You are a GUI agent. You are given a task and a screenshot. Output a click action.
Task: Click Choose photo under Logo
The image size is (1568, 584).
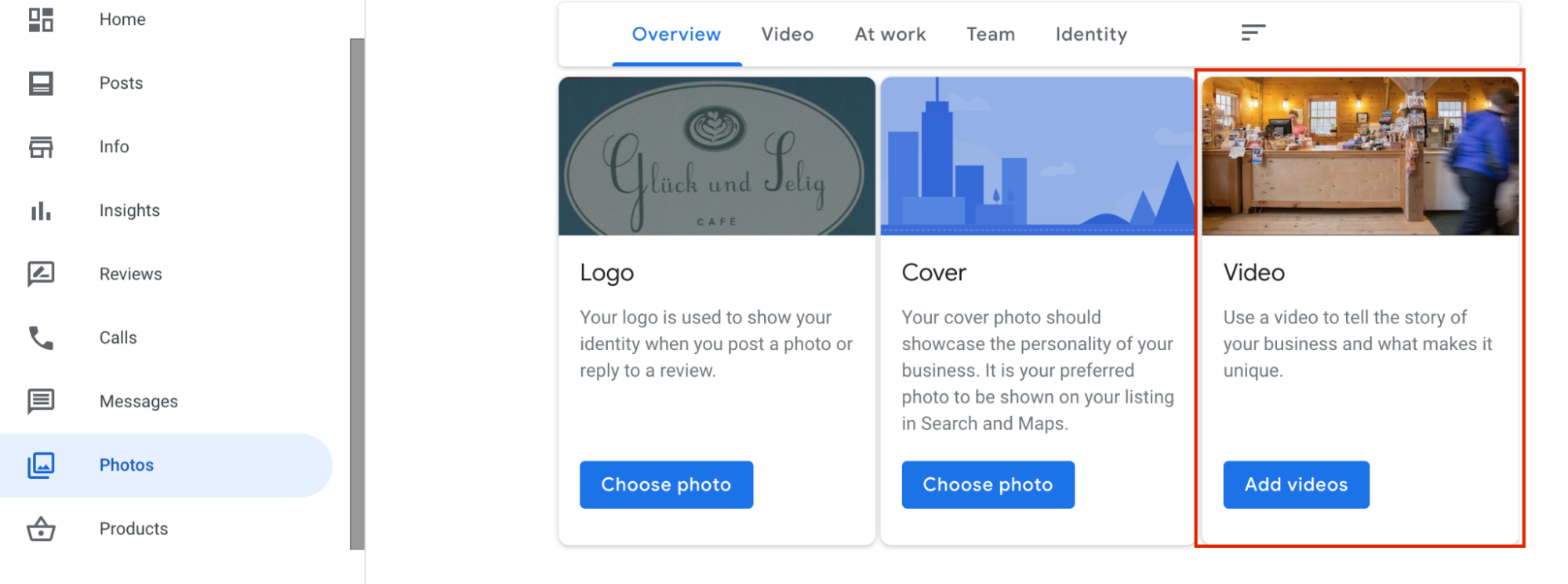666,484
